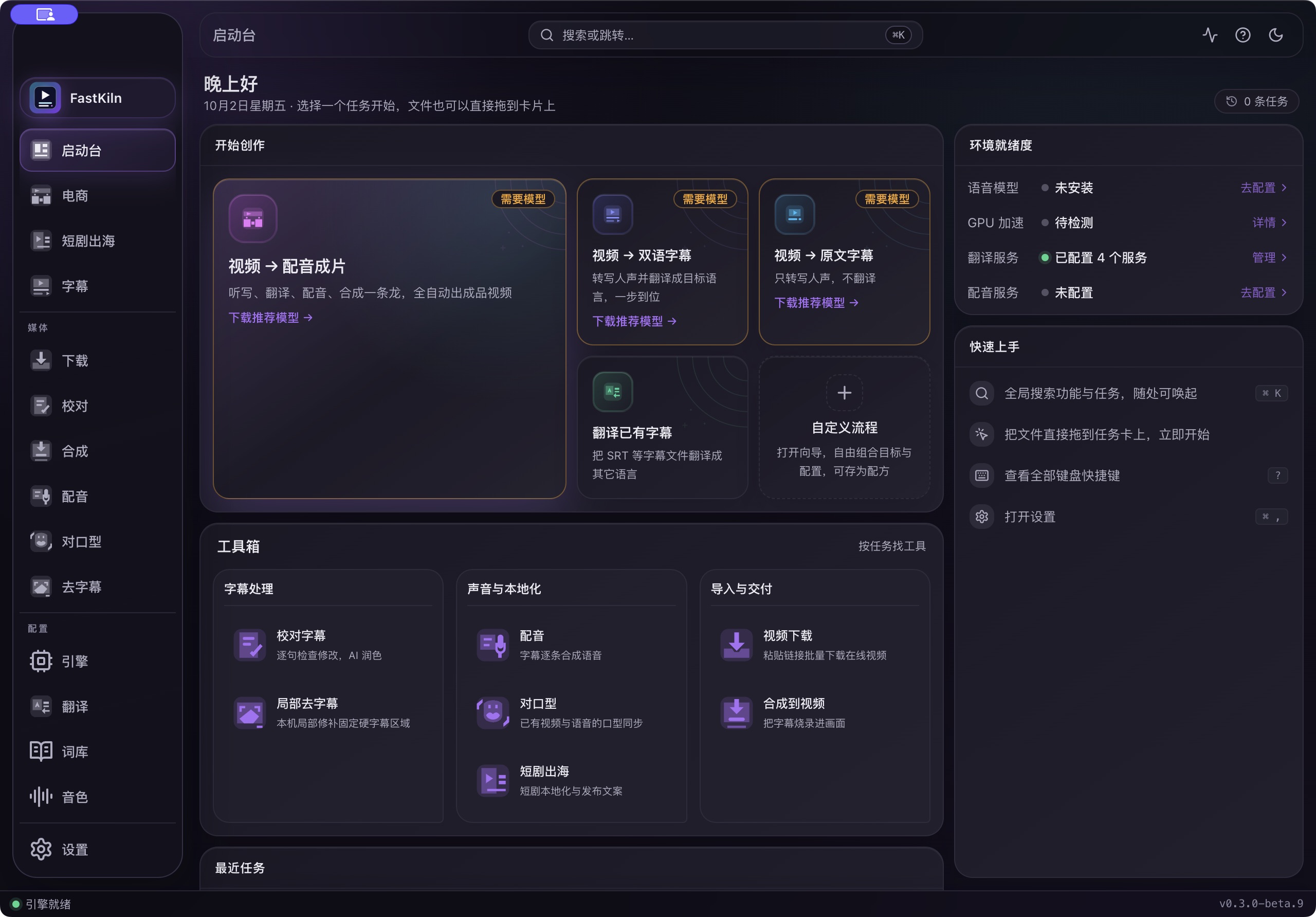Open the activity pulse icon in header
The width and height of the screenshot is (1316, 917).
1210,35
